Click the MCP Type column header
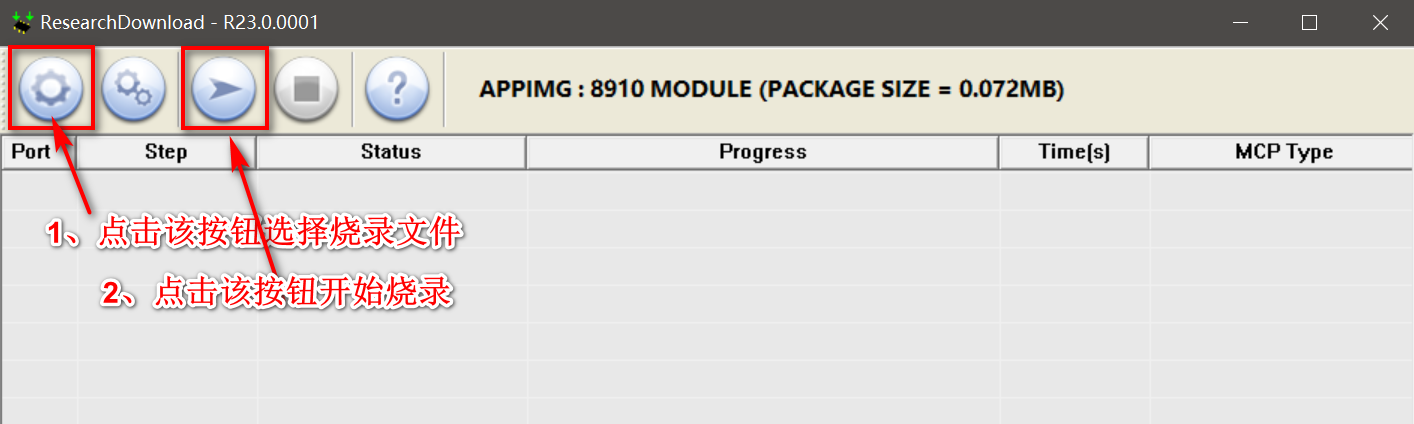 (1282, 152)
